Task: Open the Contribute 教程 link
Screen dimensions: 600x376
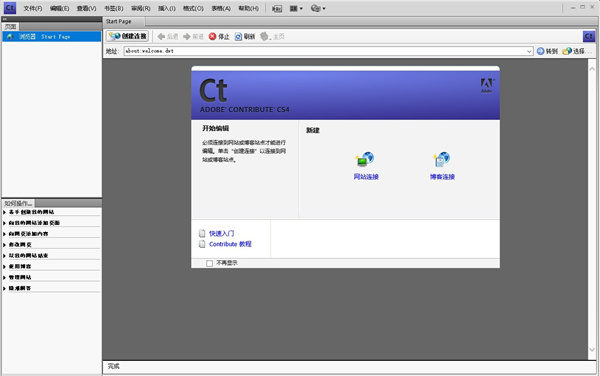Action: 230,244
